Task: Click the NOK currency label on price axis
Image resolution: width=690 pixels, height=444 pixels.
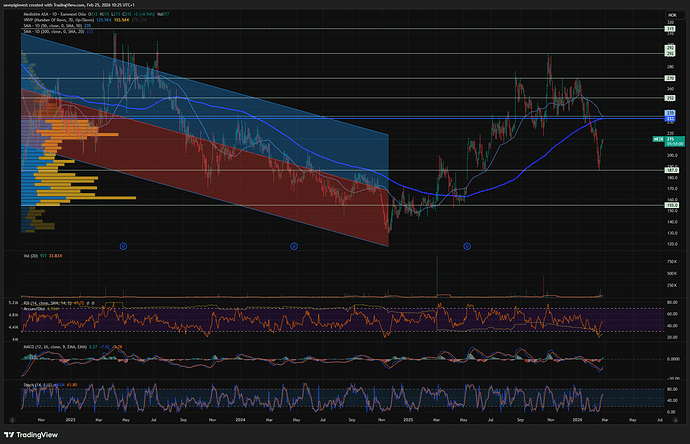Action: (x=671, y=14)
